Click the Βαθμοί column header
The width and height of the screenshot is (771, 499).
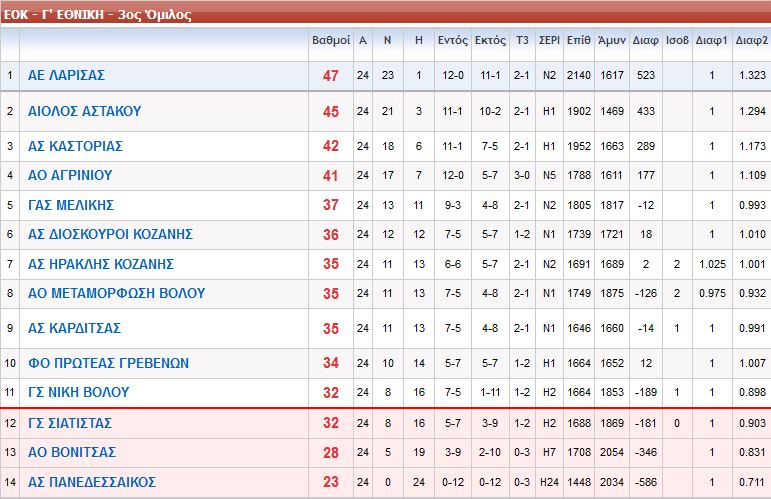click(331, 41)
